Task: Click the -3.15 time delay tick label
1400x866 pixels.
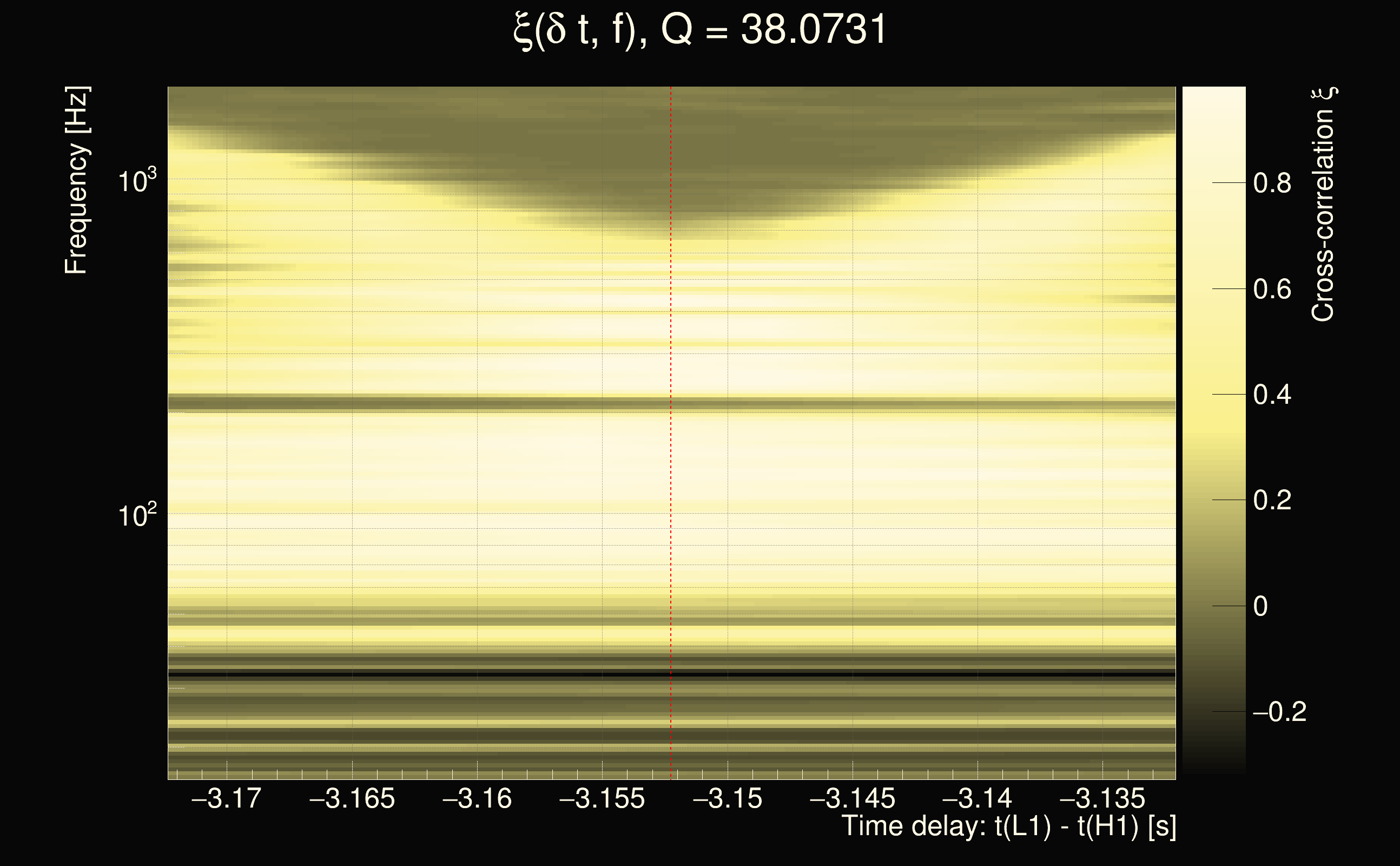Action: pyautogui.click(x=727, y=798)
